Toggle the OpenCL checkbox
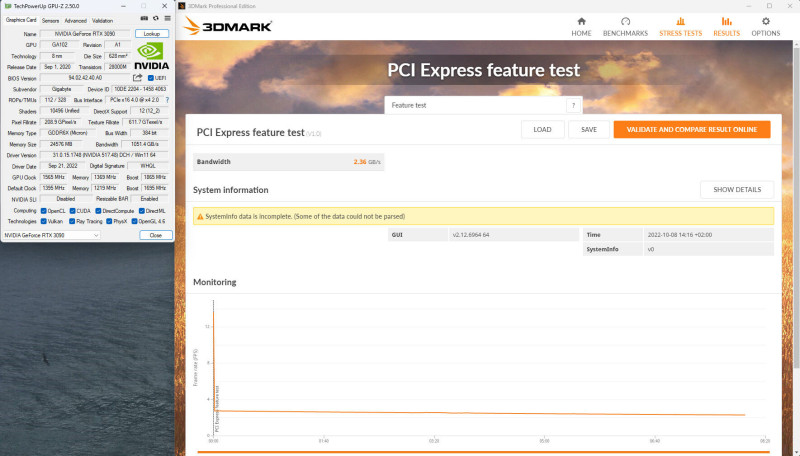 (43, 211)
